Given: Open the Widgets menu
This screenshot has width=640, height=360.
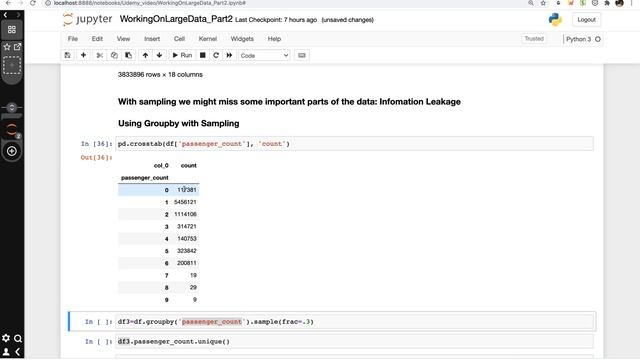Looking at the screenshot, I should point(242,39).
